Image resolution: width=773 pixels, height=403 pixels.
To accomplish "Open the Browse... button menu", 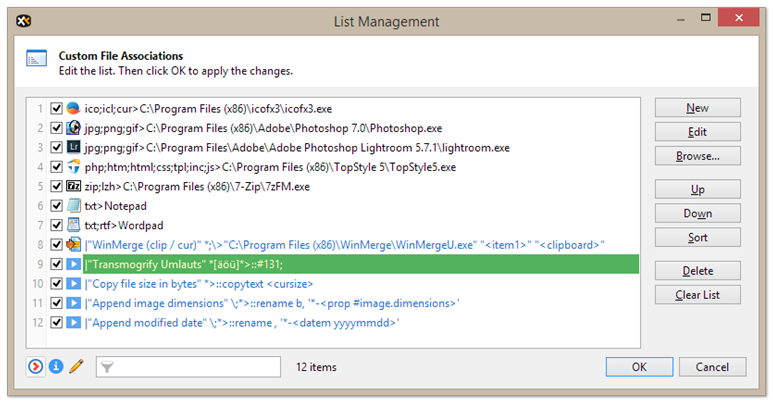I will click(697, 156).
